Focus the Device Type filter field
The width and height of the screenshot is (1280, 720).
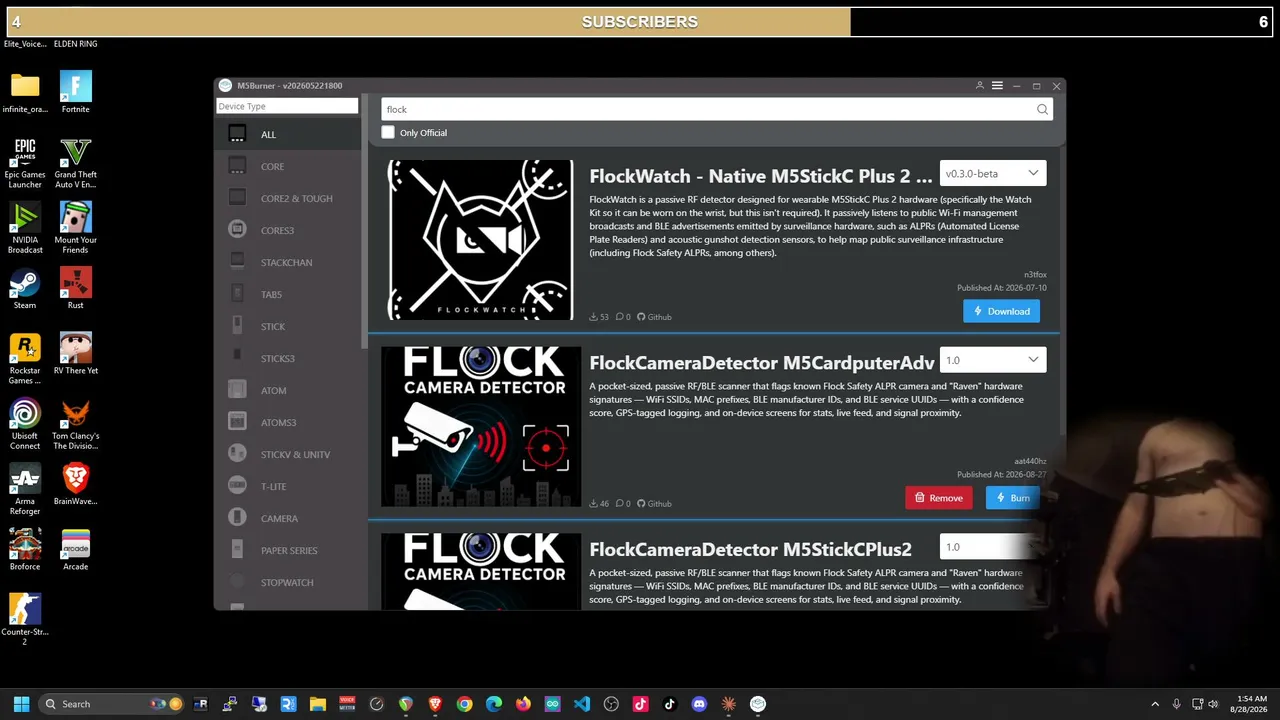[x=287, y=106]
